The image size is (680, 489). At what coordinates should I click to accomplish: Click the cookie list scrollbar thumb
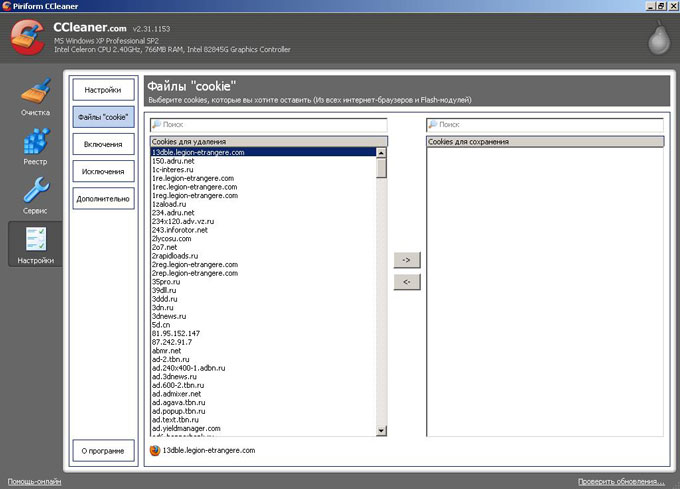pyautogui.click(x=381, y=168)
